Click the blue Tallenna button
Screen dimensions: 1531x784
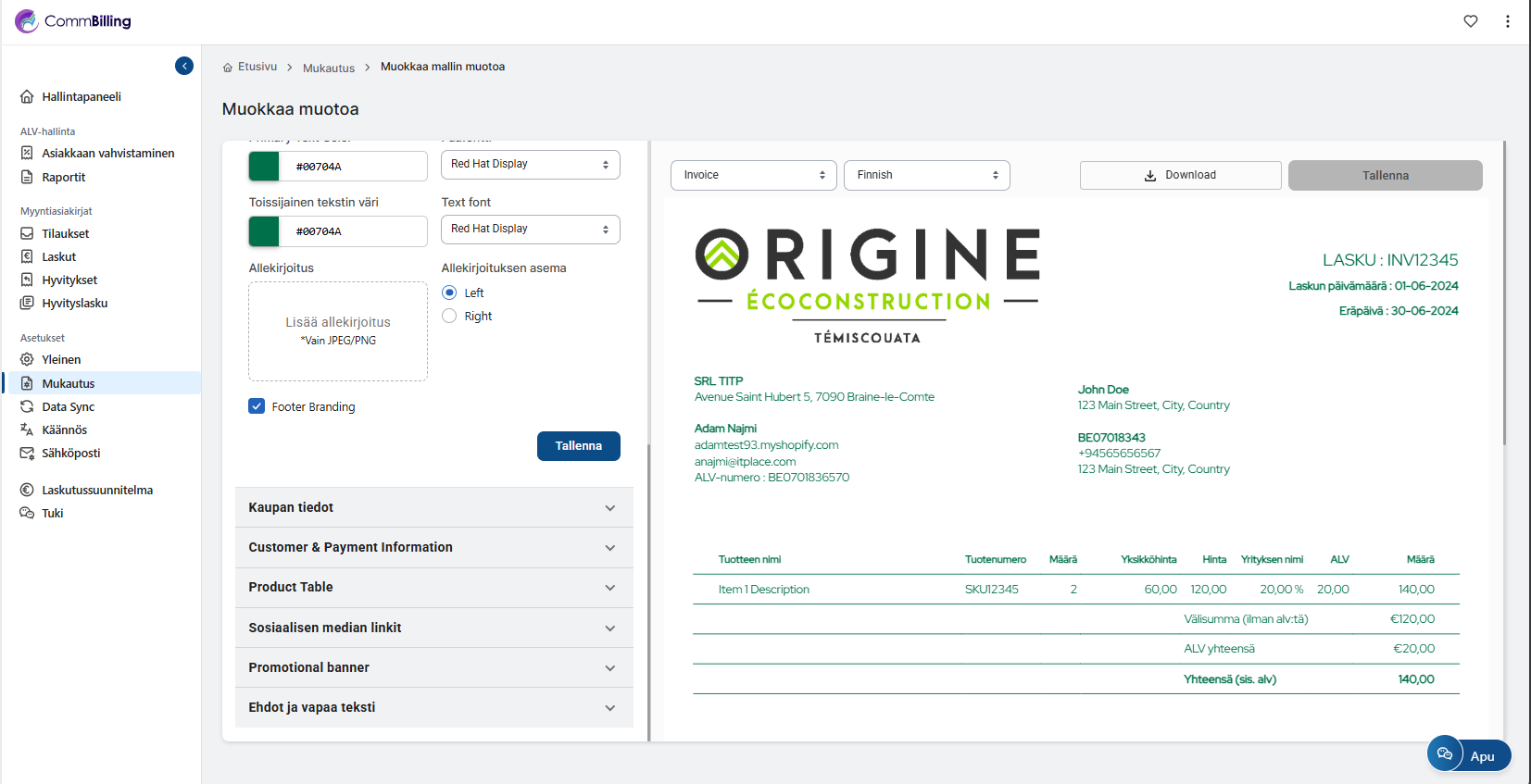click(x=578, y=446)
